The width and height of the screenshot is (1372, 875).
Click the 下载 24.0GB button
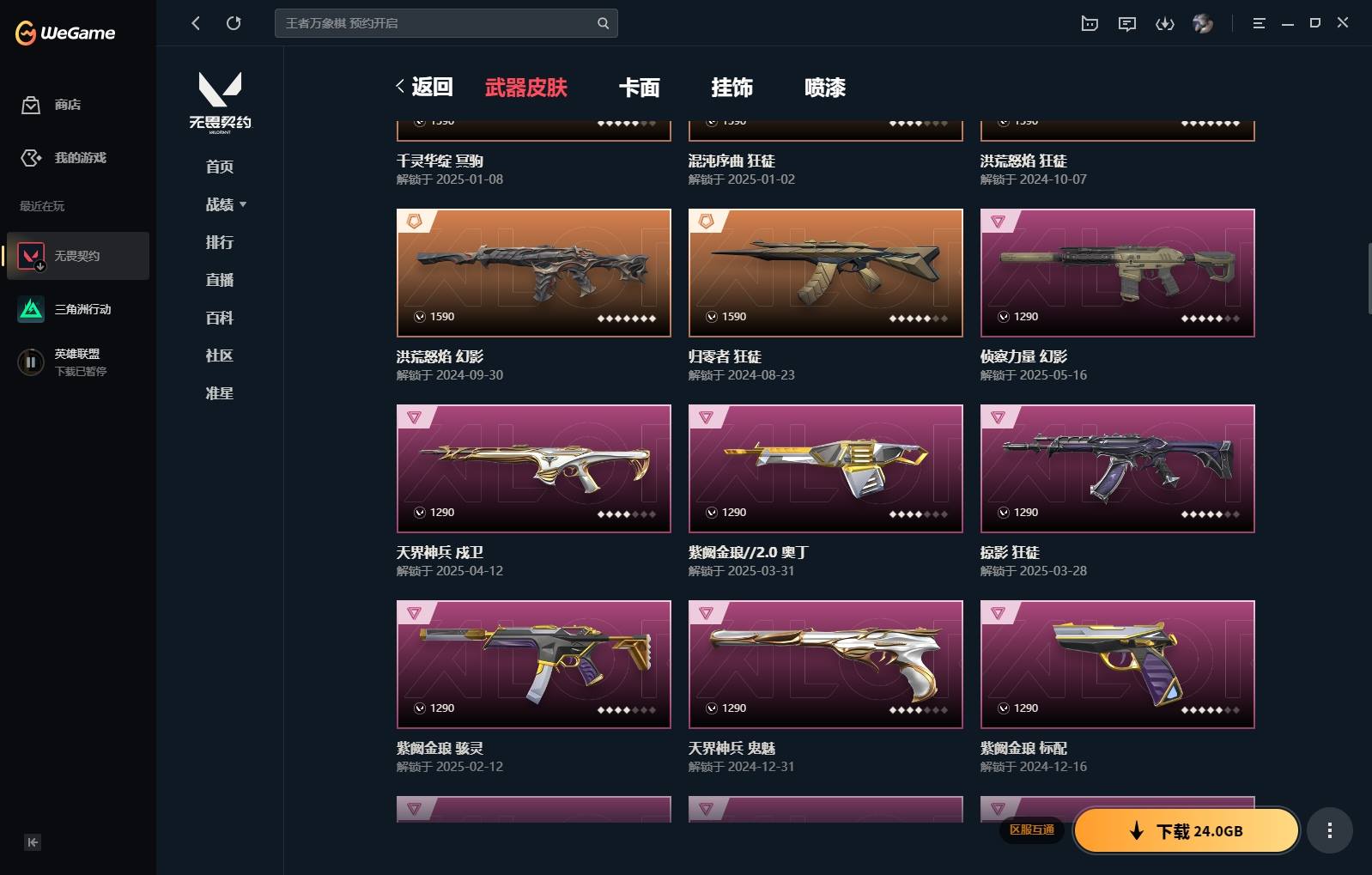coord(1187,830)
